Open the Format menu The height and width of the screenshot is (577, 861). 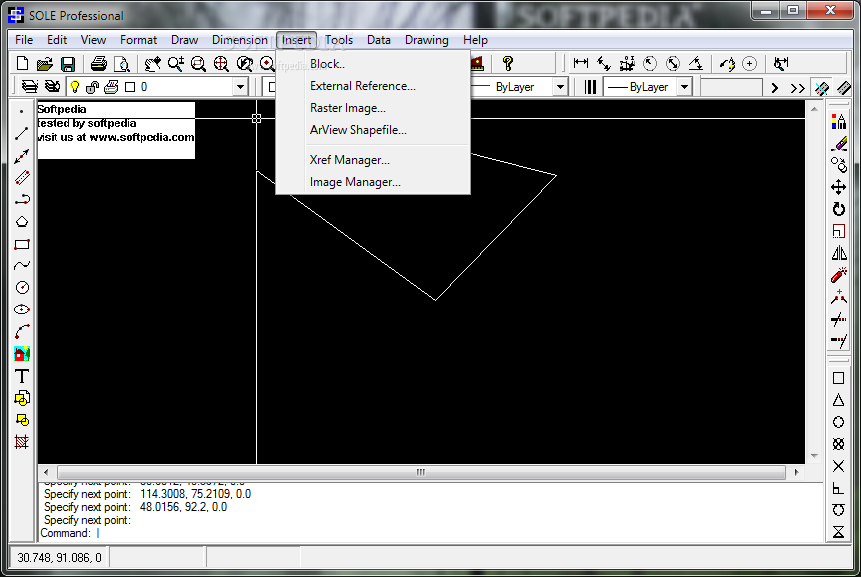tap(138, 40)
